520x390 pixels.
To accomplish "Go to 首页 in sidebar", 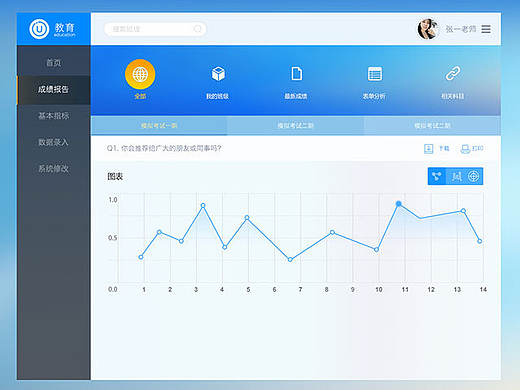I will tap(53, 62).
